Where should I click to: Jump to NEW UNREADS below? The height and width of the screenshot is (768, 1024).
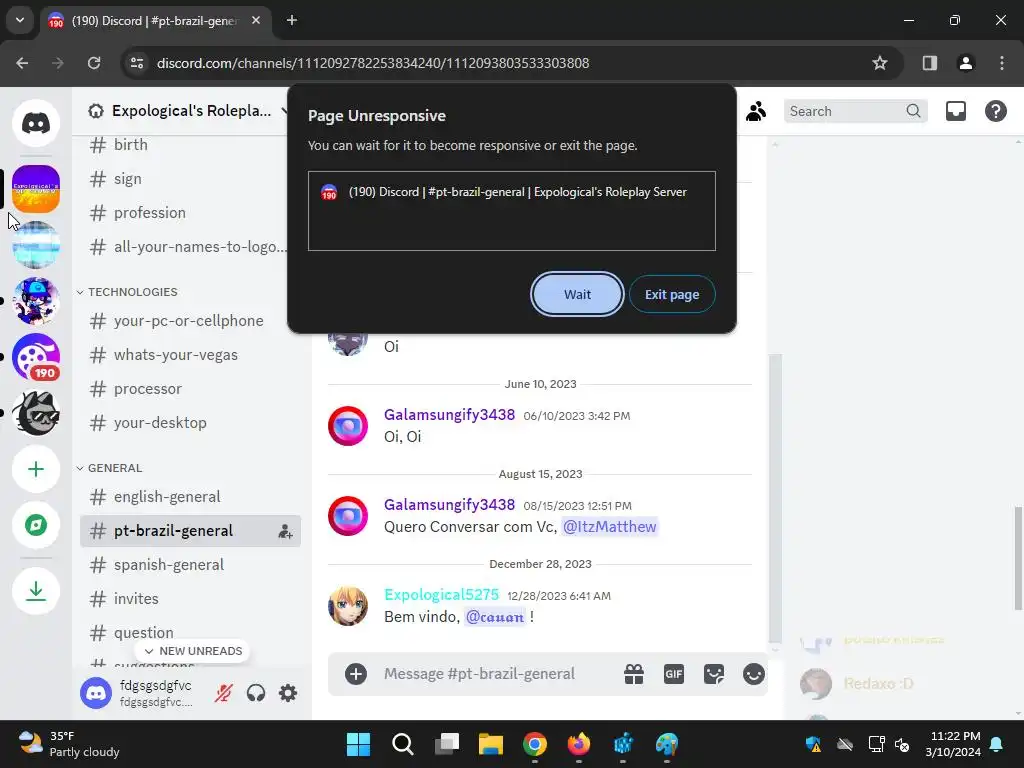pos(192,651)
